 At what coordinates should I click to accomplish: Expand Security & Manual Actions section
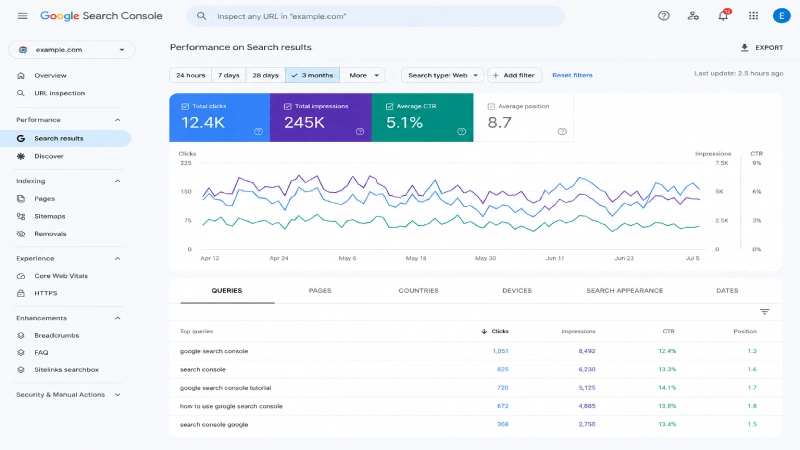click(117, 395)
